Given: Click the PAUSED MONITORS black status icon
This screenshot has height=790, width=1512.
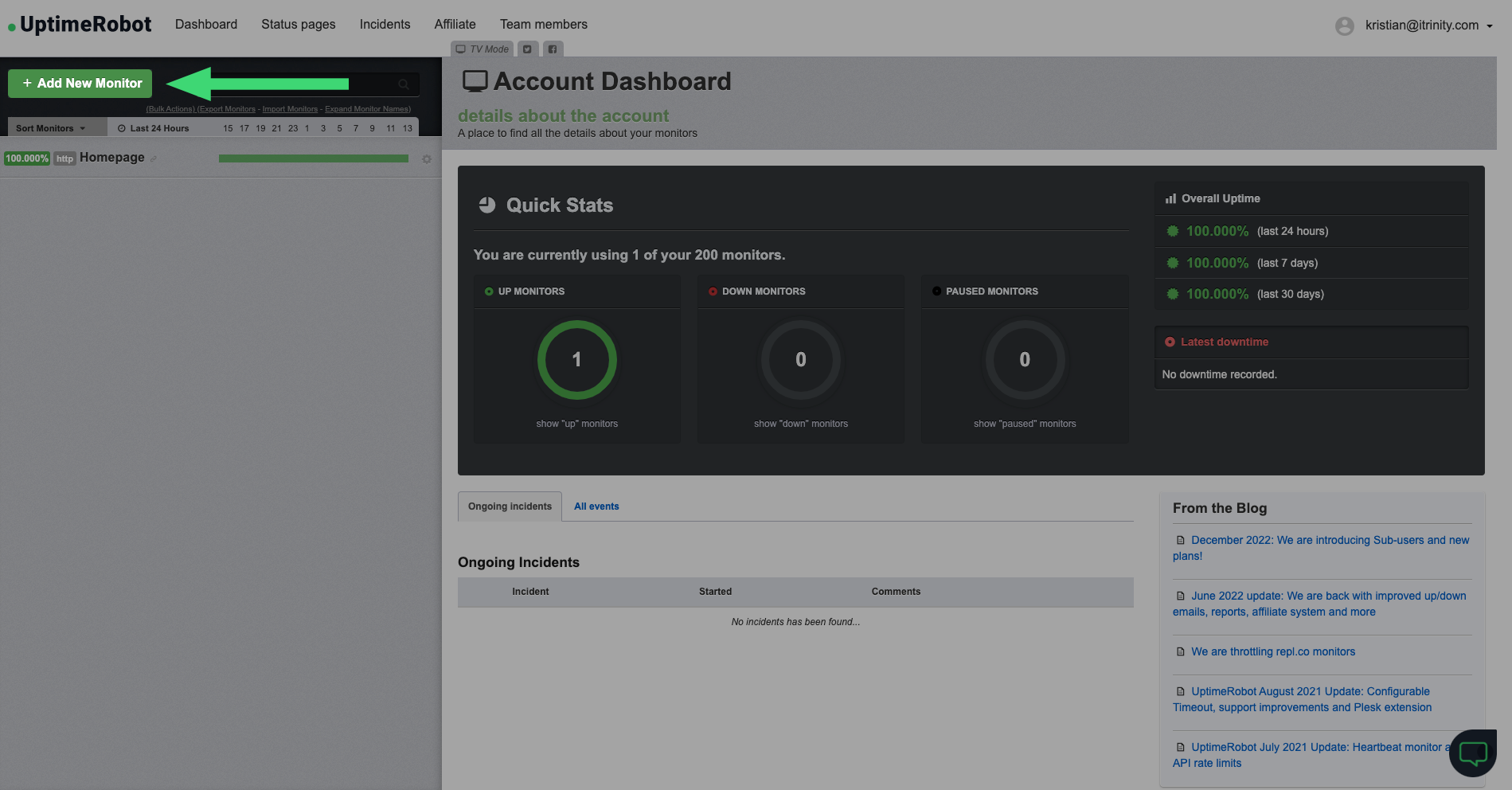Looking at the screenshot, I should click(x=936, y=291).
